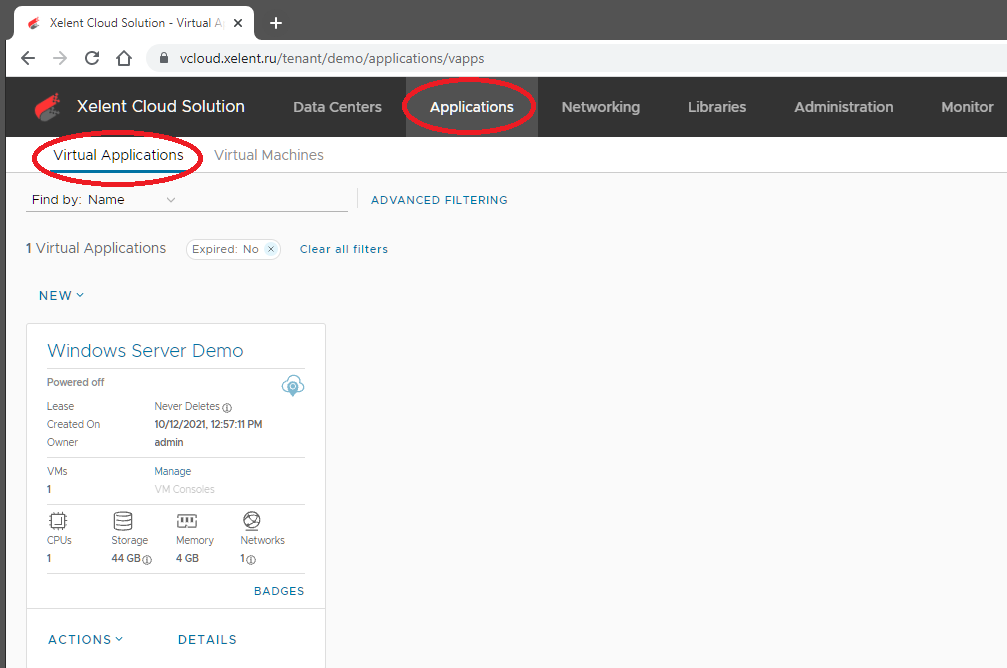Open DETAILS of Windows Server Demo
Viewport: 1007px width, 668px height.
pos(207,640)
